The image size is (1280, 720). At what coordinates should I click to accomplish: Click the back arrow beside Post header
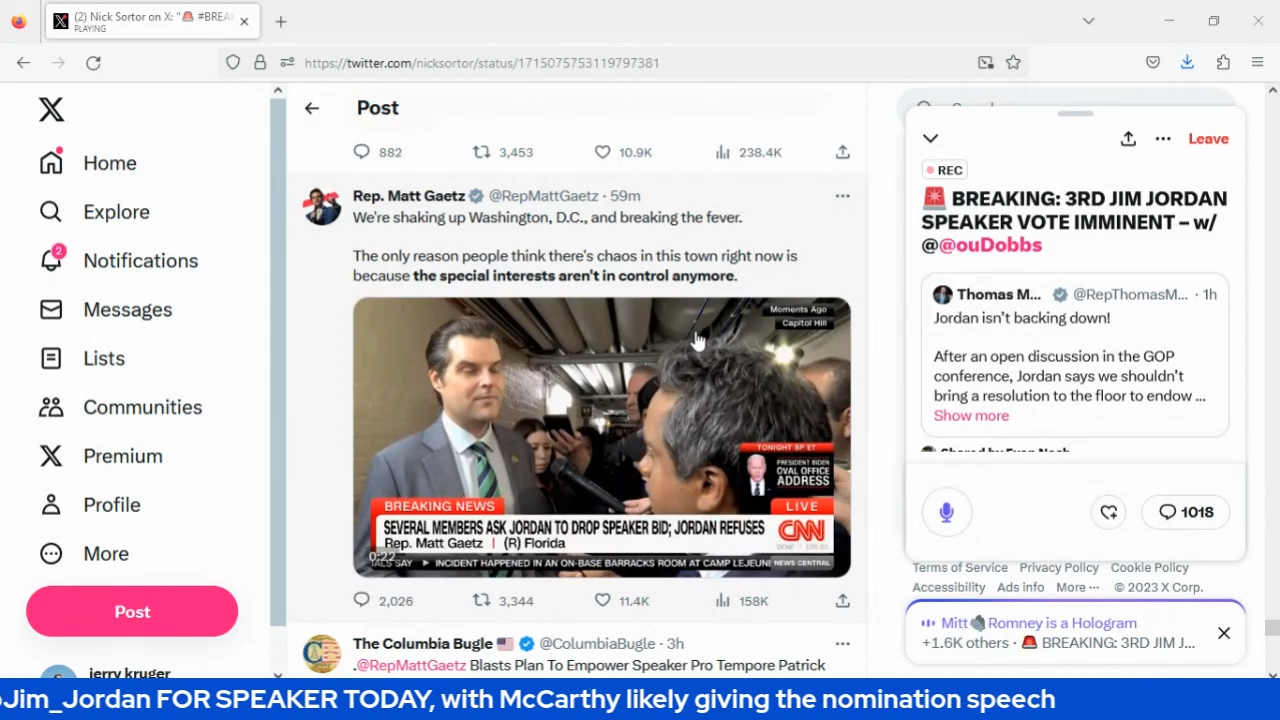point(312,108)
